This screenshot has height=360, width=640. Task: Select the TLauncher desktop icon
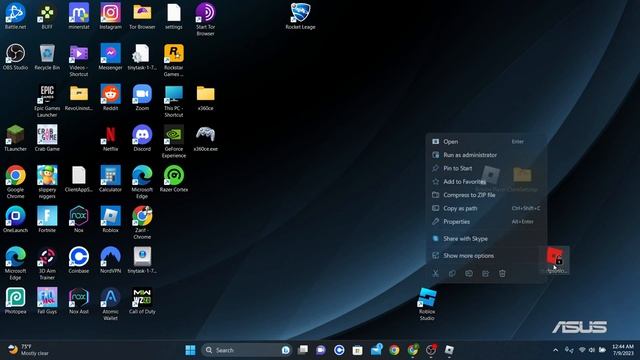16,138
